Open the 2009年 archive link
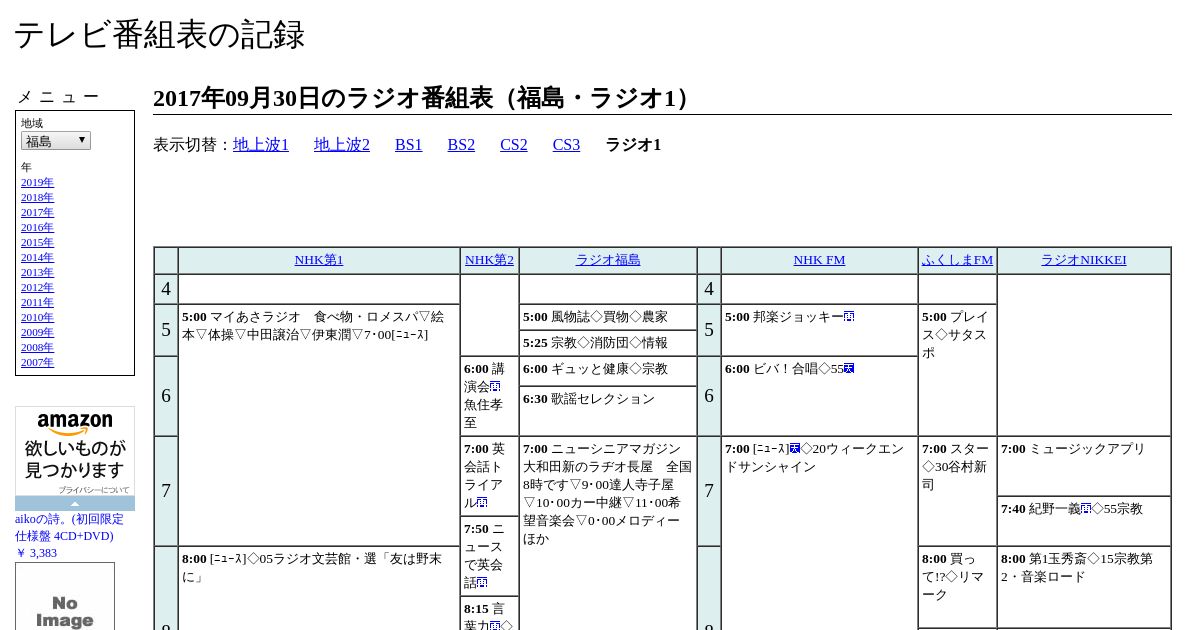1200x630 pixels. pos(37,332)
